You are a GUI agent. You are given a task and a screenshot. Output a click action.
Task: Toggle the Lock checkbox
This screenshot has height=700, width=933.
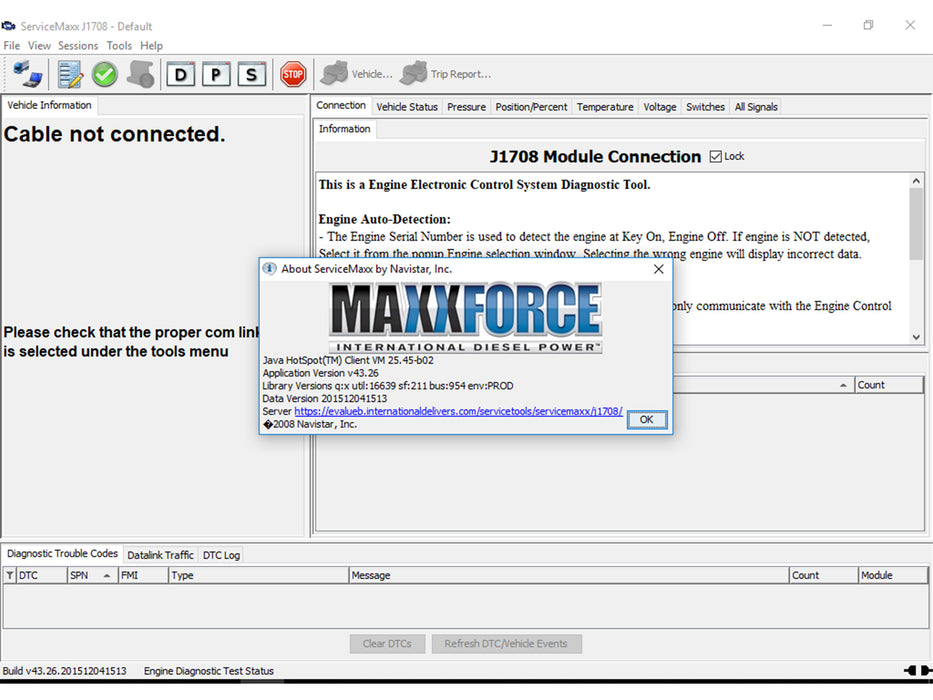[716, 157]
